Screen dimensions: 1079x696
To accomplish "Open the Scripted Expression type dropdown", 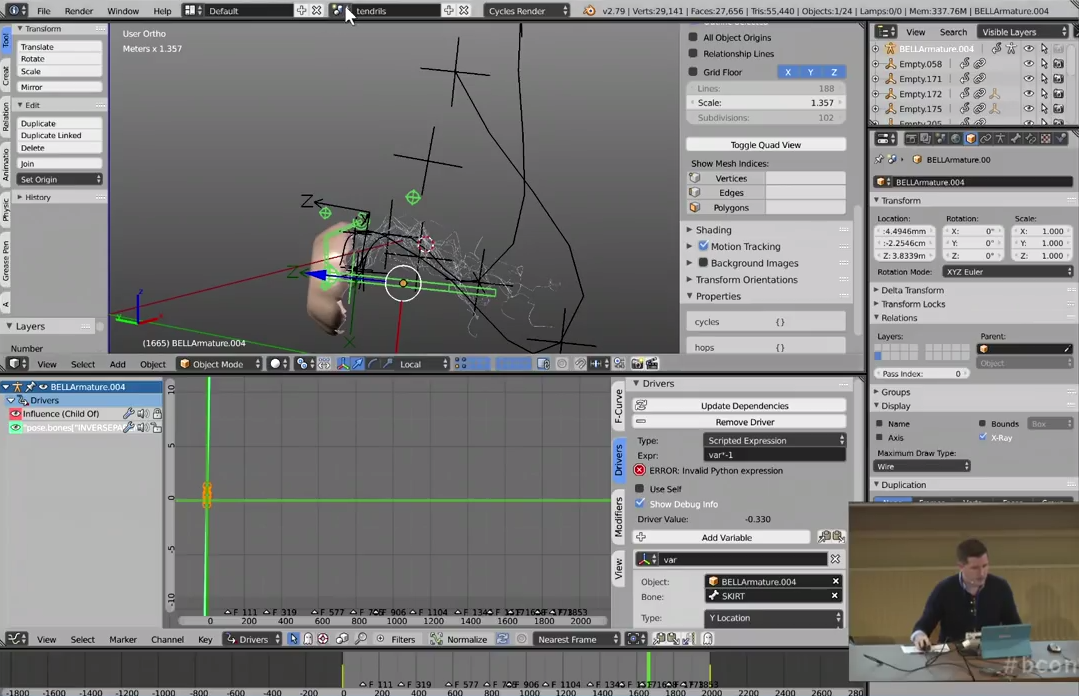I will tap(775, 440).
